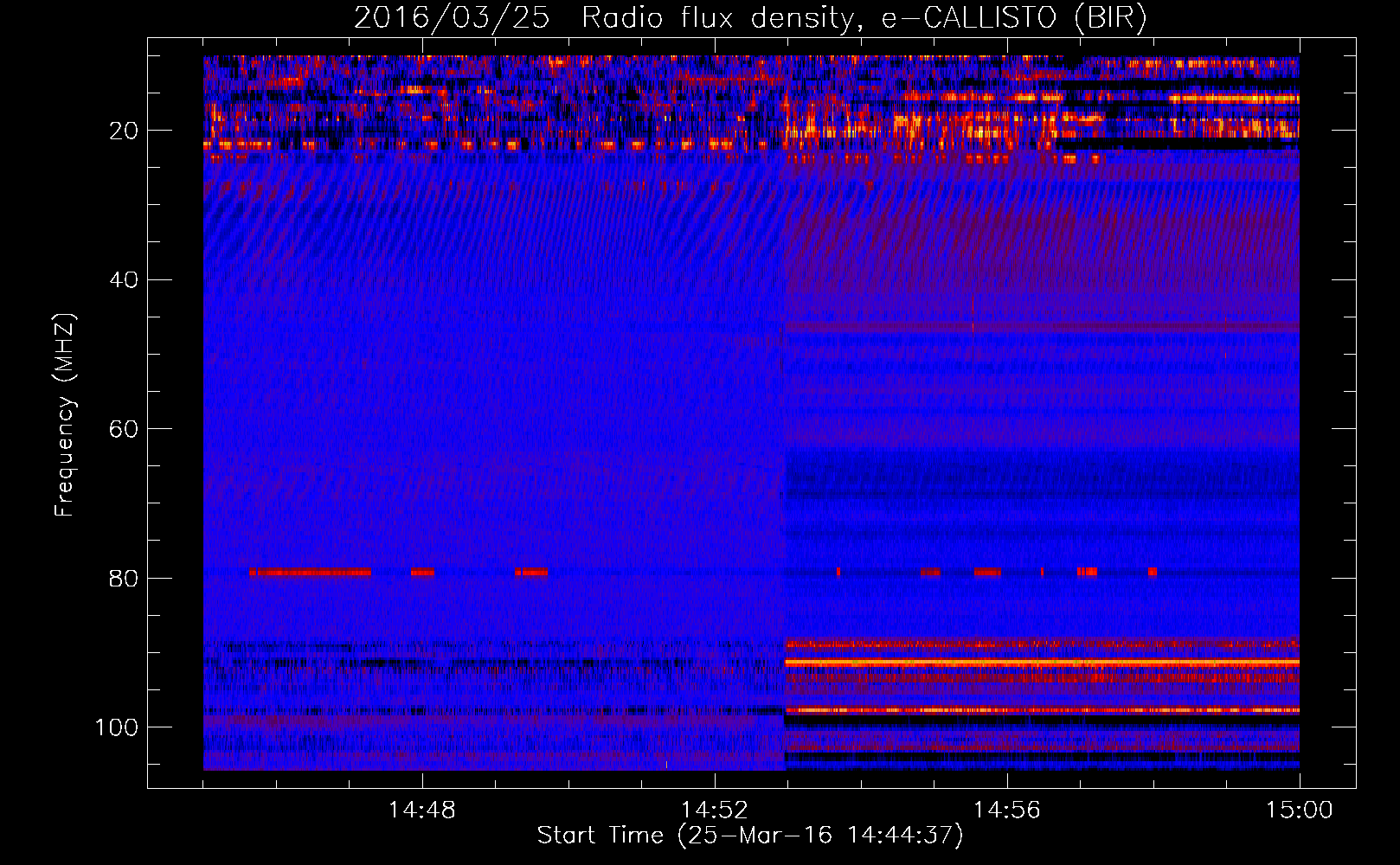Image resolution: width=1400 pixels, height=865 pixels.
Task: Click the long red 80 MHz burst segment
Action: tap(310, 572)
